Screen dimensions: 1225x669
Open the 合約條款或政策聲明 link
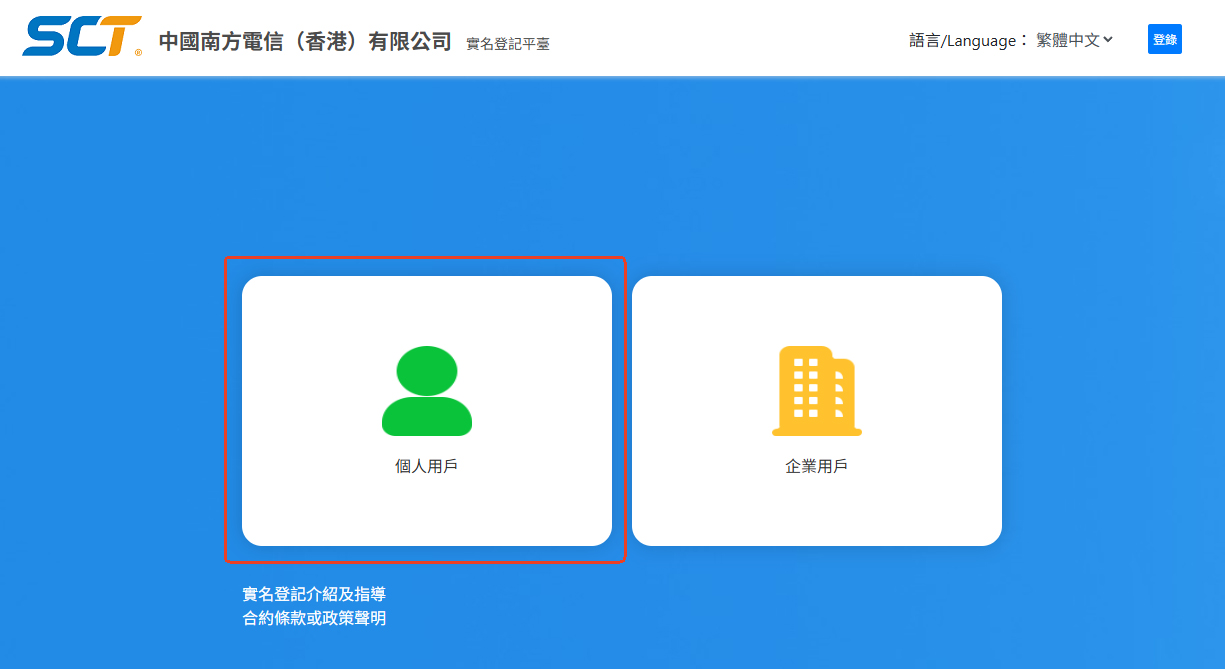[314, 618]
